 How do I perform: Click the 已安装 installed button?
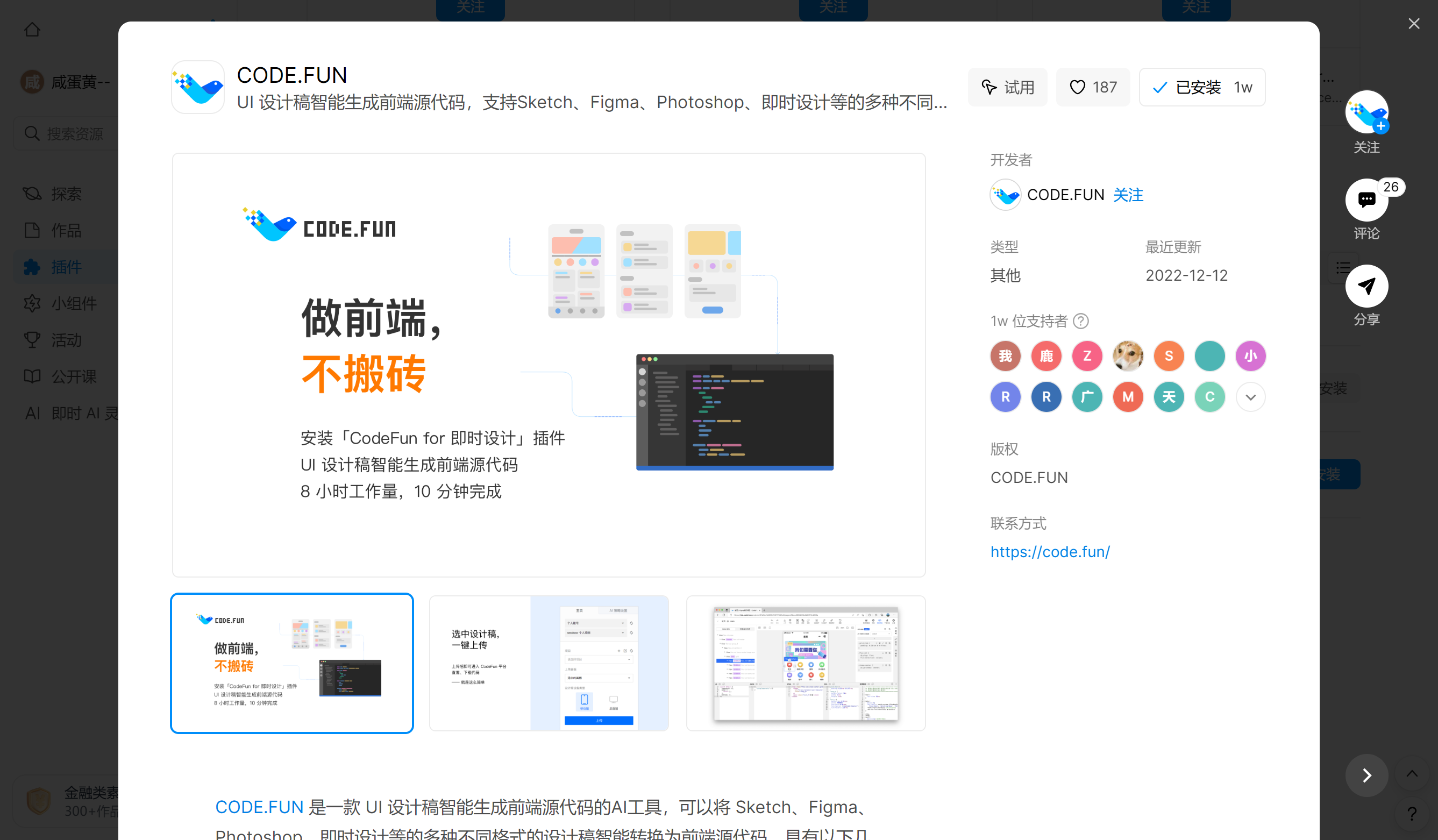coord(1202,87)
